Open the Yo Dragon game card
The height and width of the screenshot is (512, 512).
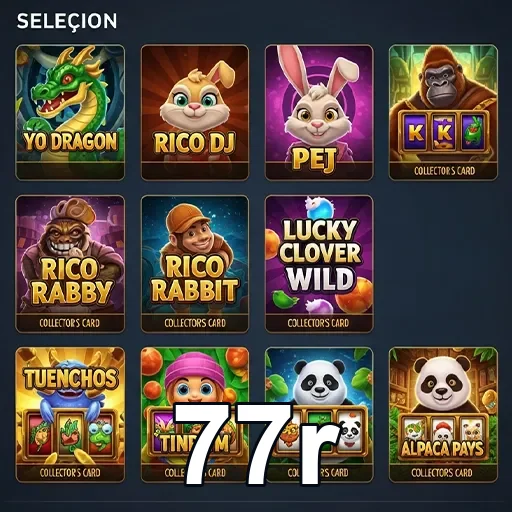[x=70, y=112]
